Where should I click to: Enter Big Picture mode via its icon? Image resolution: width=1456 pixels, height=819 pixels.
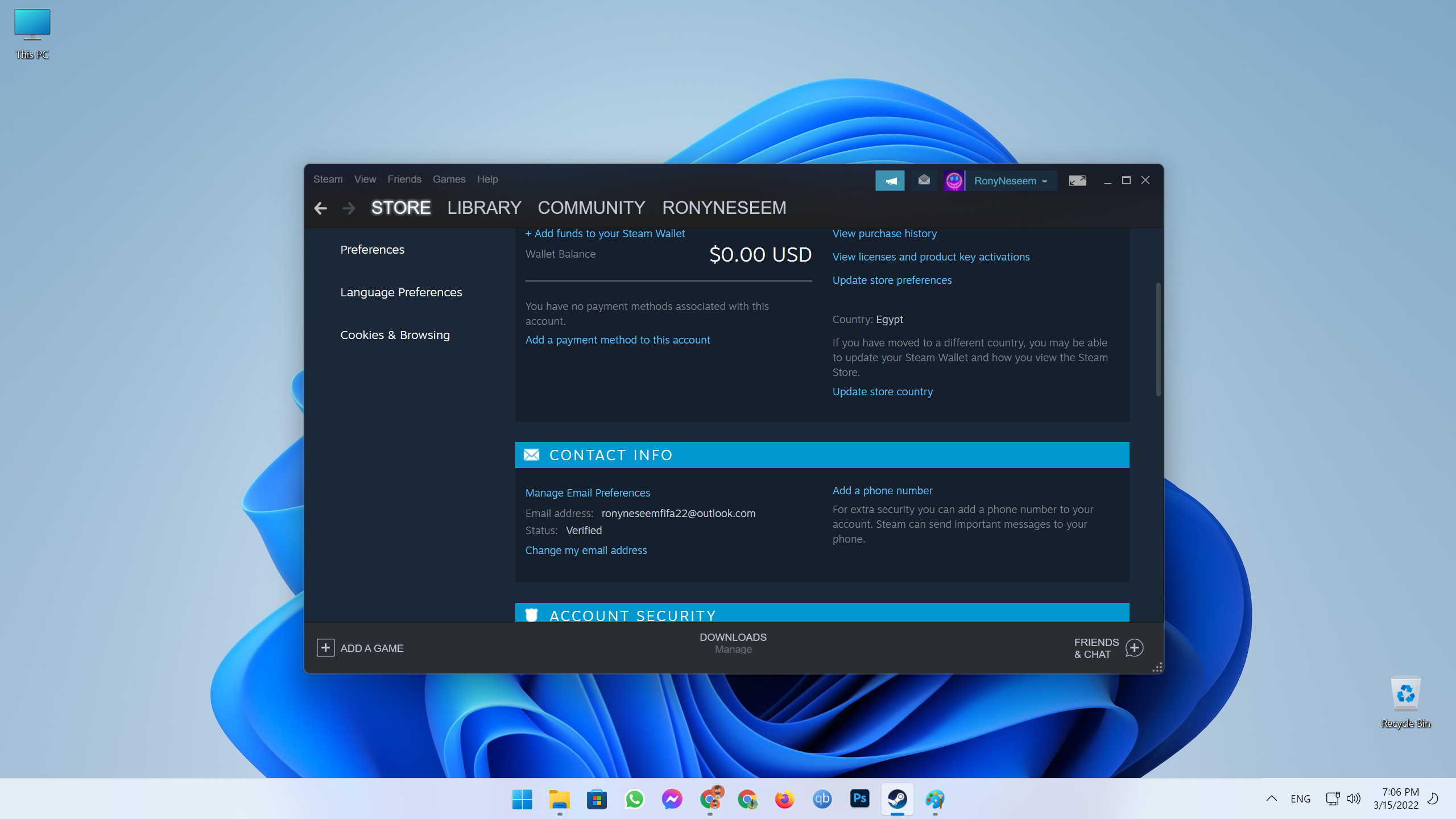point(1077,181)
